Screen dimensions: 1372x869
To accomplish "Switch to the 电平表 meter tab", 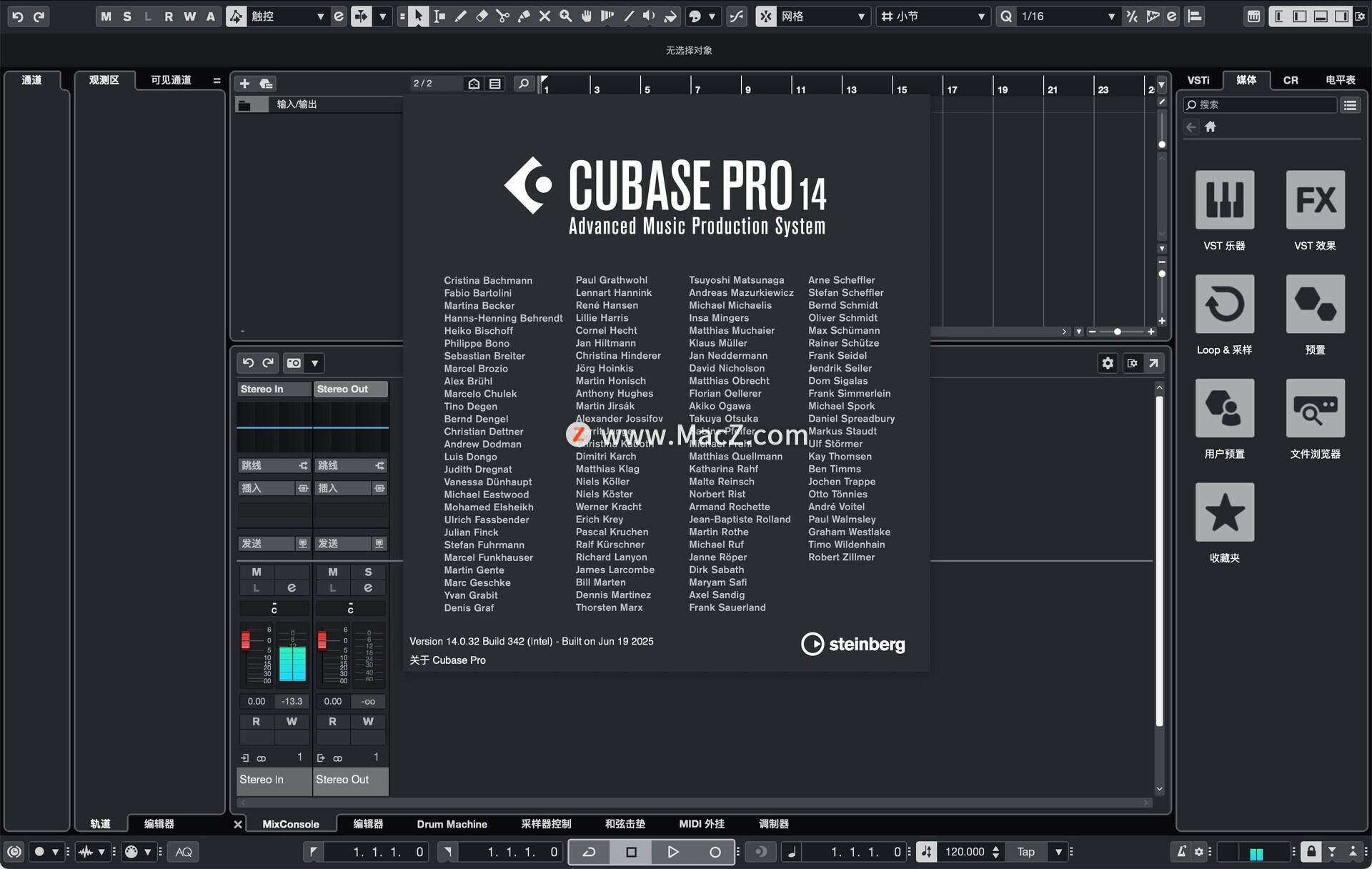I will [x=1341, y=80].
